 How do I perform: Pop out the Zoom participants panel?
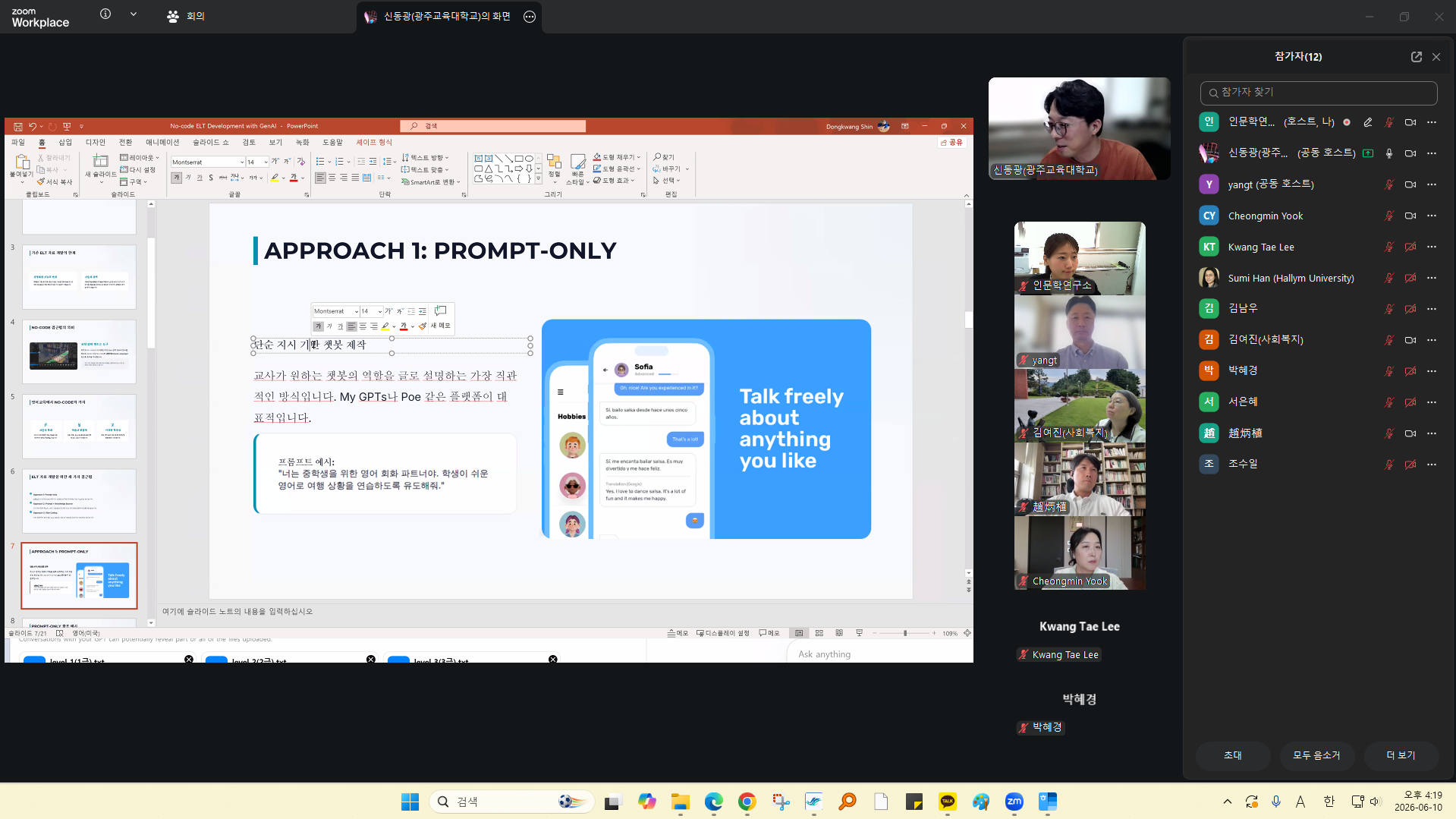(1416, 57)
